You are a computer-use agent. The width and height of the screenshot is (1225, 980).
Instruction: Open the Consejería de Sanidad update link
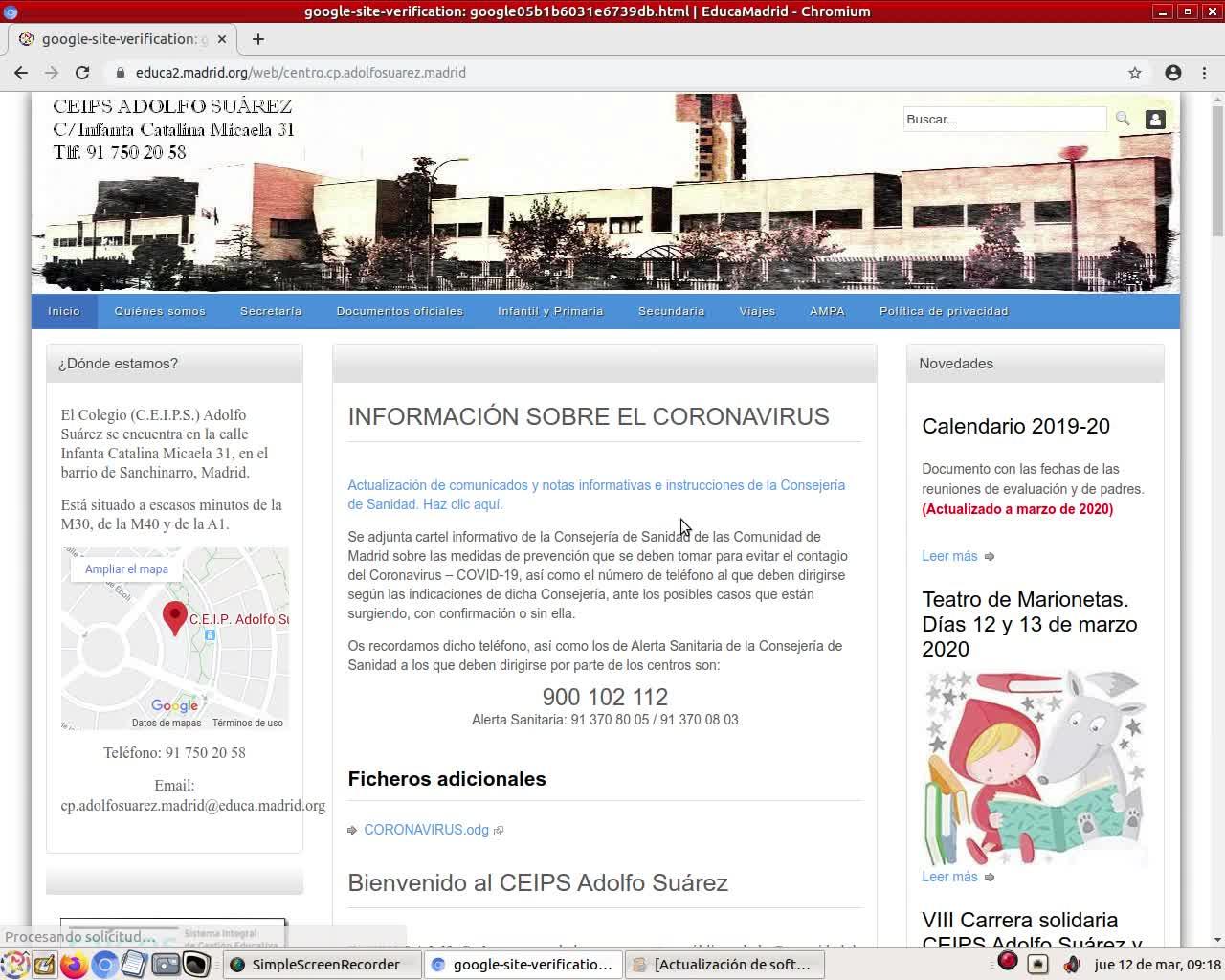tap(596, 495)
